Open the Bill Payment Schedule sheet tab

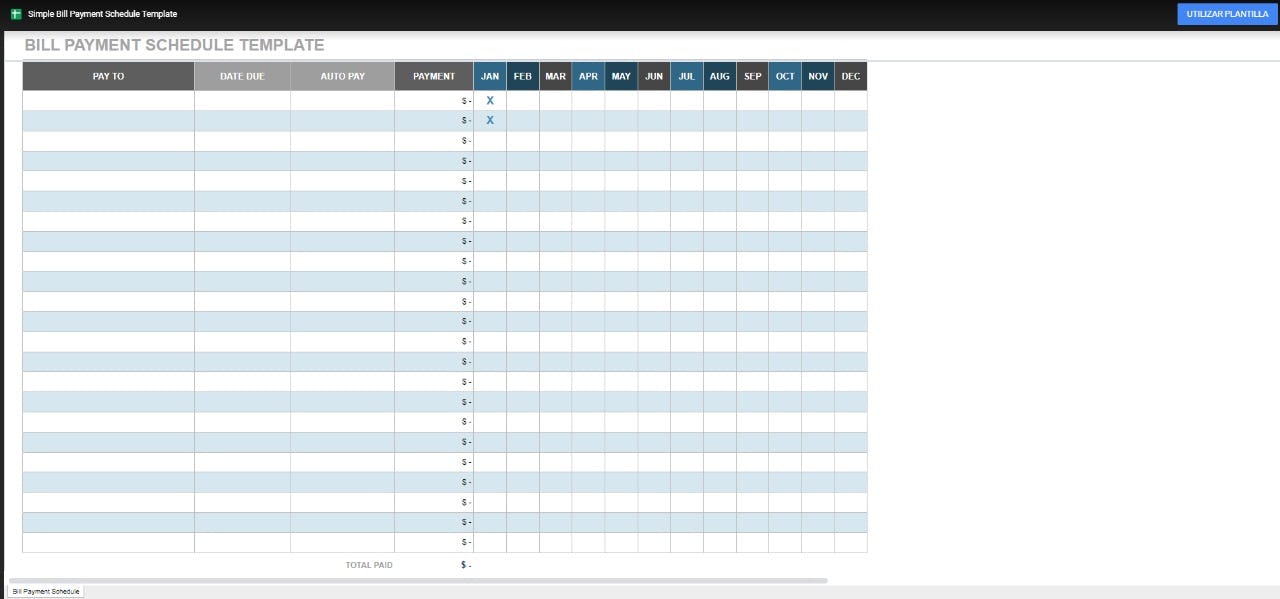click(x=46, y=592)
